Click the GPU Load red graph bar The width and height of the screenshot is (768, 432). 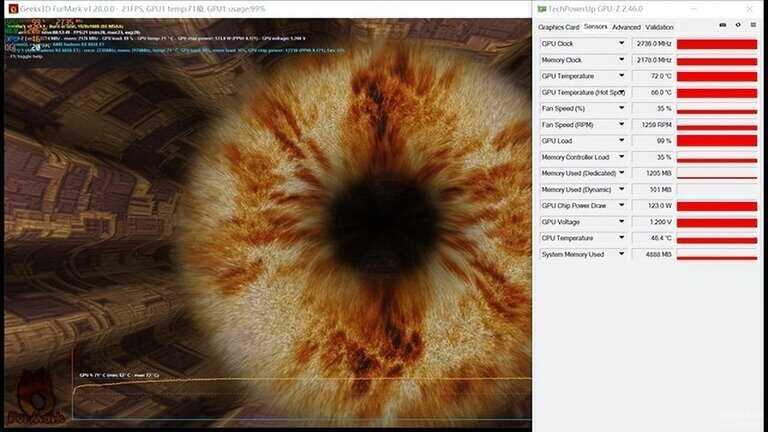point(717,141)
